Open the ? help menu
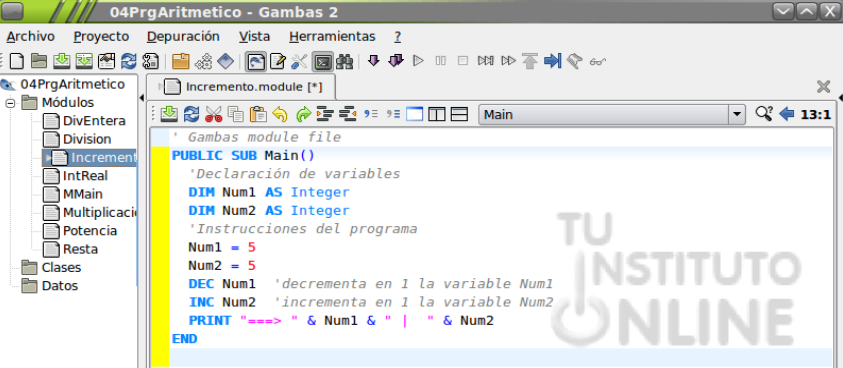The image size is (843, 368). pos(397,37)
